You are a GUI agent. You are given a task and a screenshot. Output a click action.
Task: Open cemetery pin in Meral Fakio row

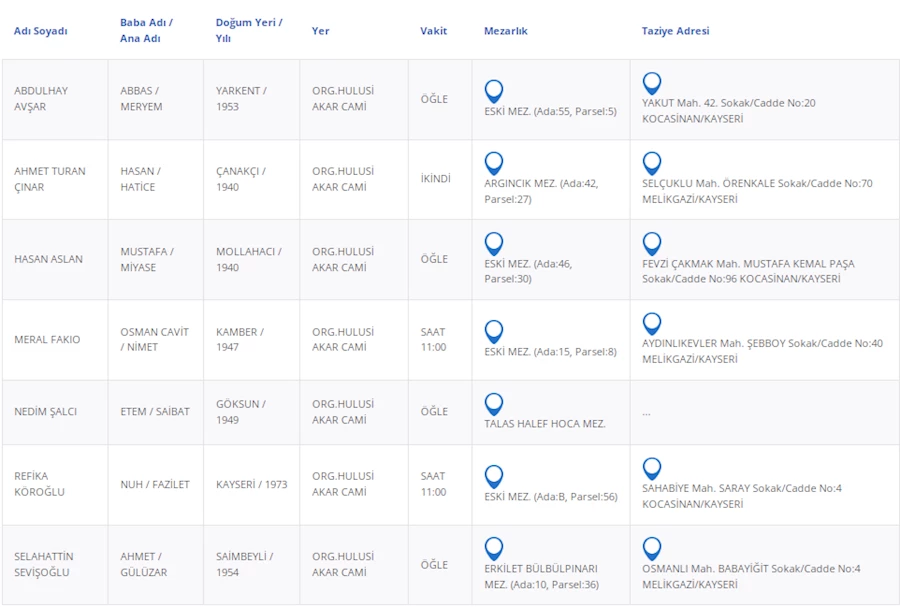pyautogui.click(x=493, y=331)
